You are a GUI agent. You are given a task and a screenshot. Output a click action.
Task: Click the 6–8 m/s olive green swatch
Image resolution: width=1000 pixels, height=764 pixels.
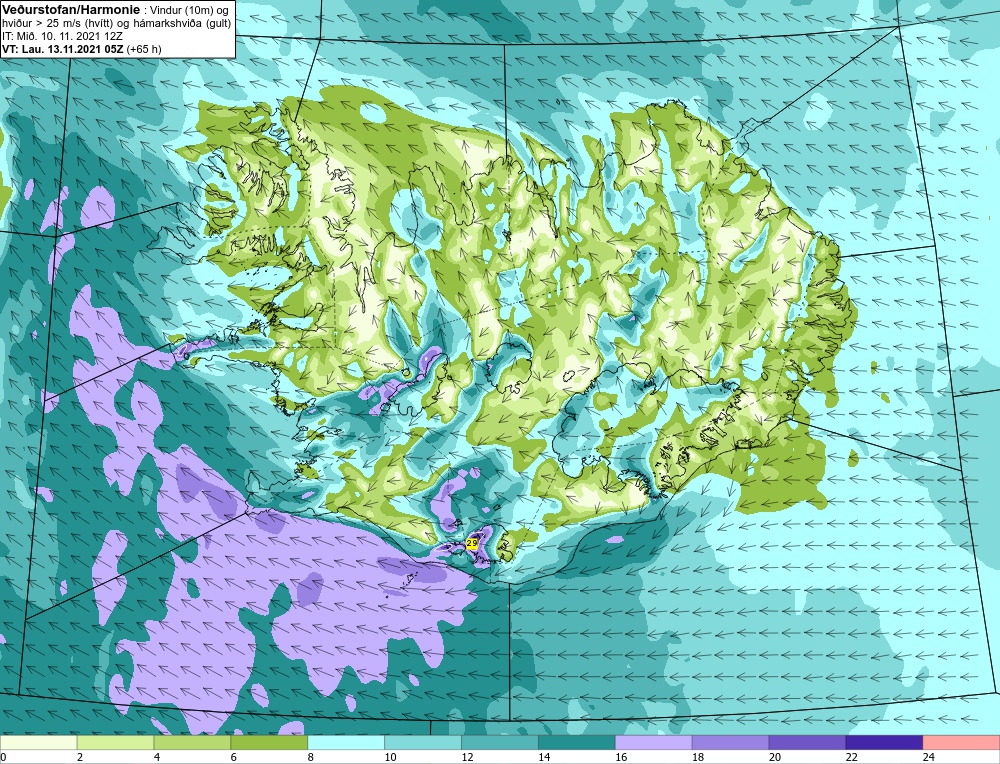[x=269, y=742]
